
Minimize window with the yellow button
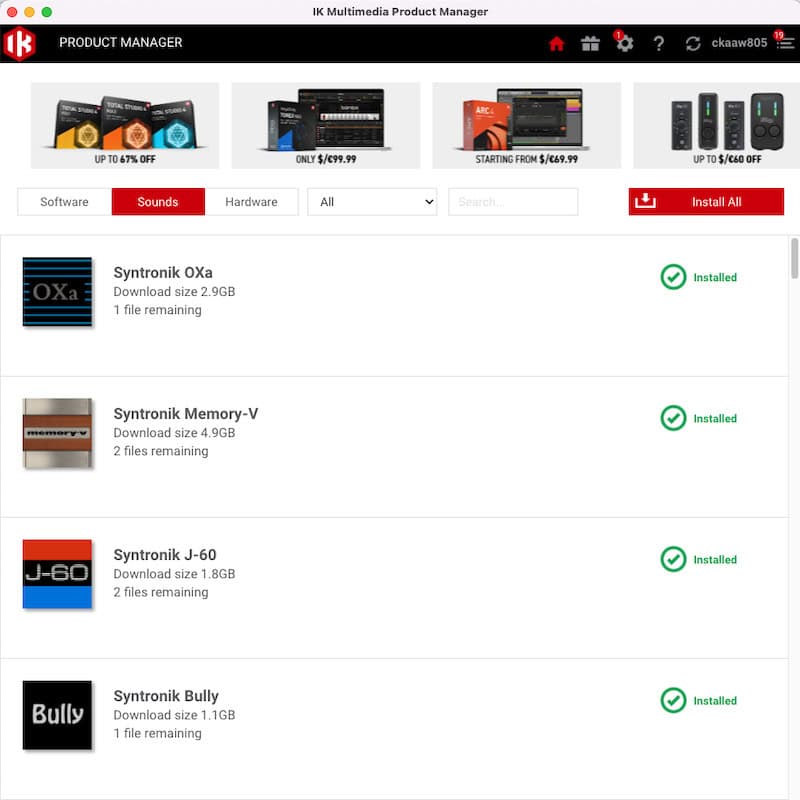pos(30,12)
